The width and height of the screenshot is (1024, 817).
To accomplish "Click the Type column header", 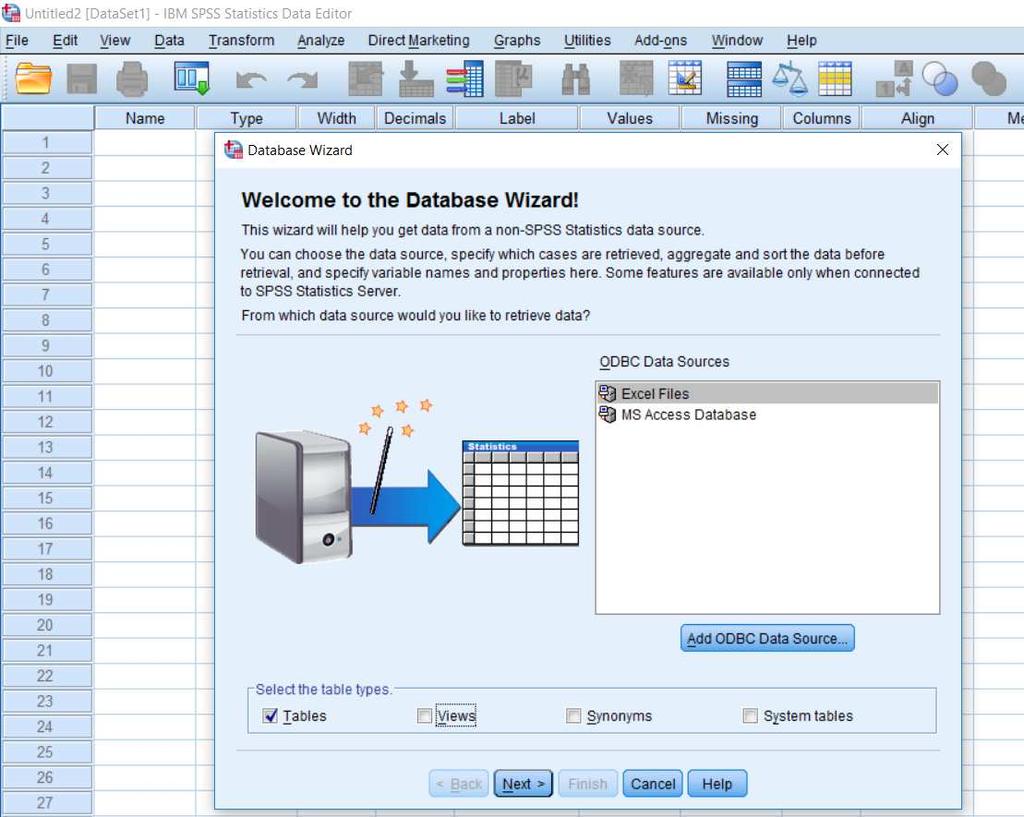I will [246, 118].
